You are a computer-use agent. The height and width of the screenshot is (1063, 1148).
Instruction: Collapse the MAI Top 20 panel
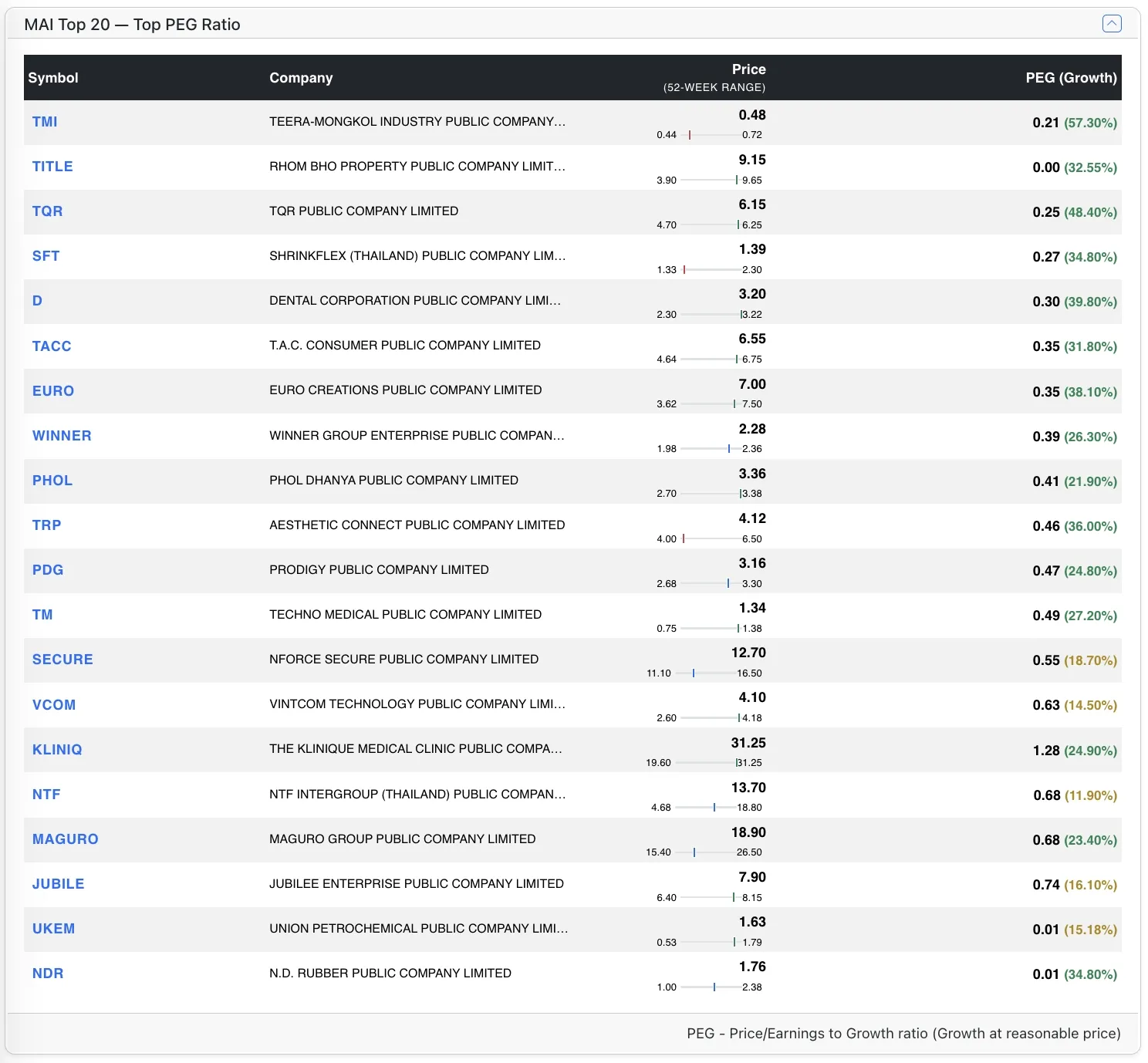pos(1111,24)
